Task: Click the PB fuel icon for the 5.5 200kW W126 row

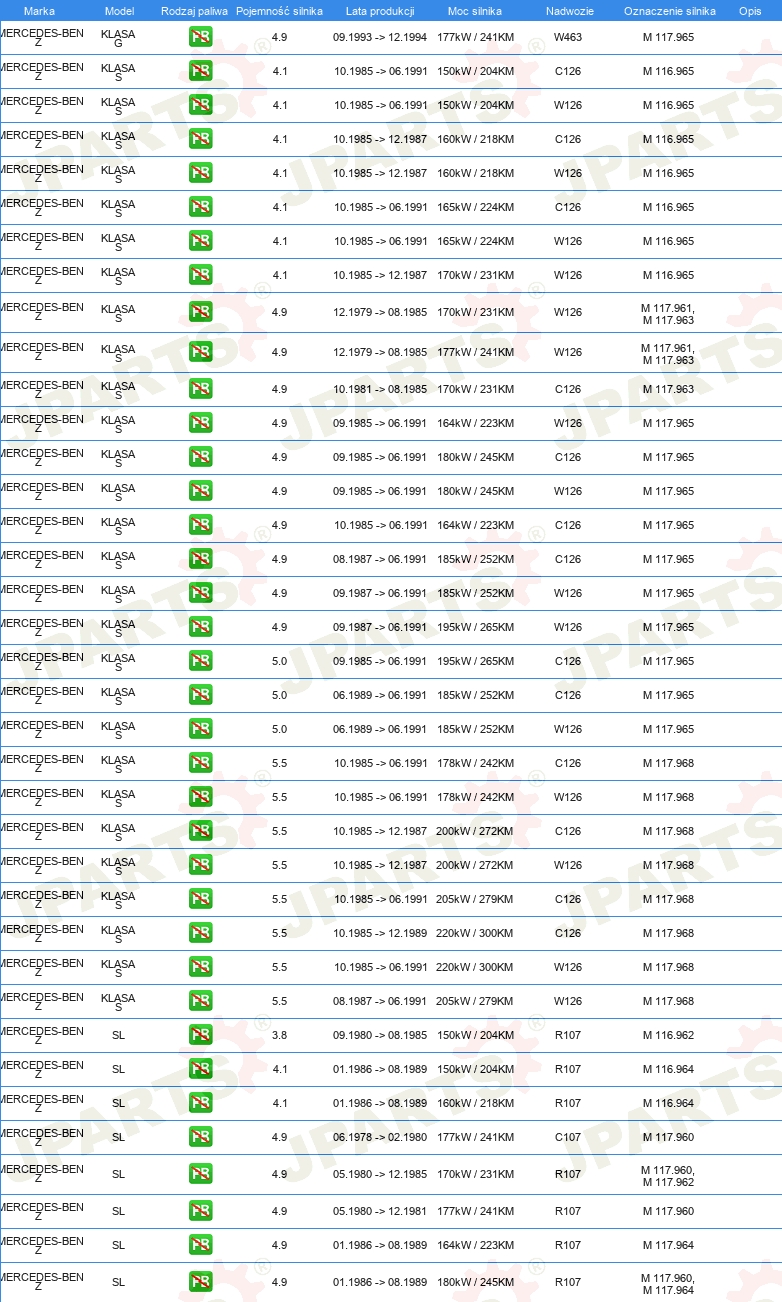Action: [200, 866]
